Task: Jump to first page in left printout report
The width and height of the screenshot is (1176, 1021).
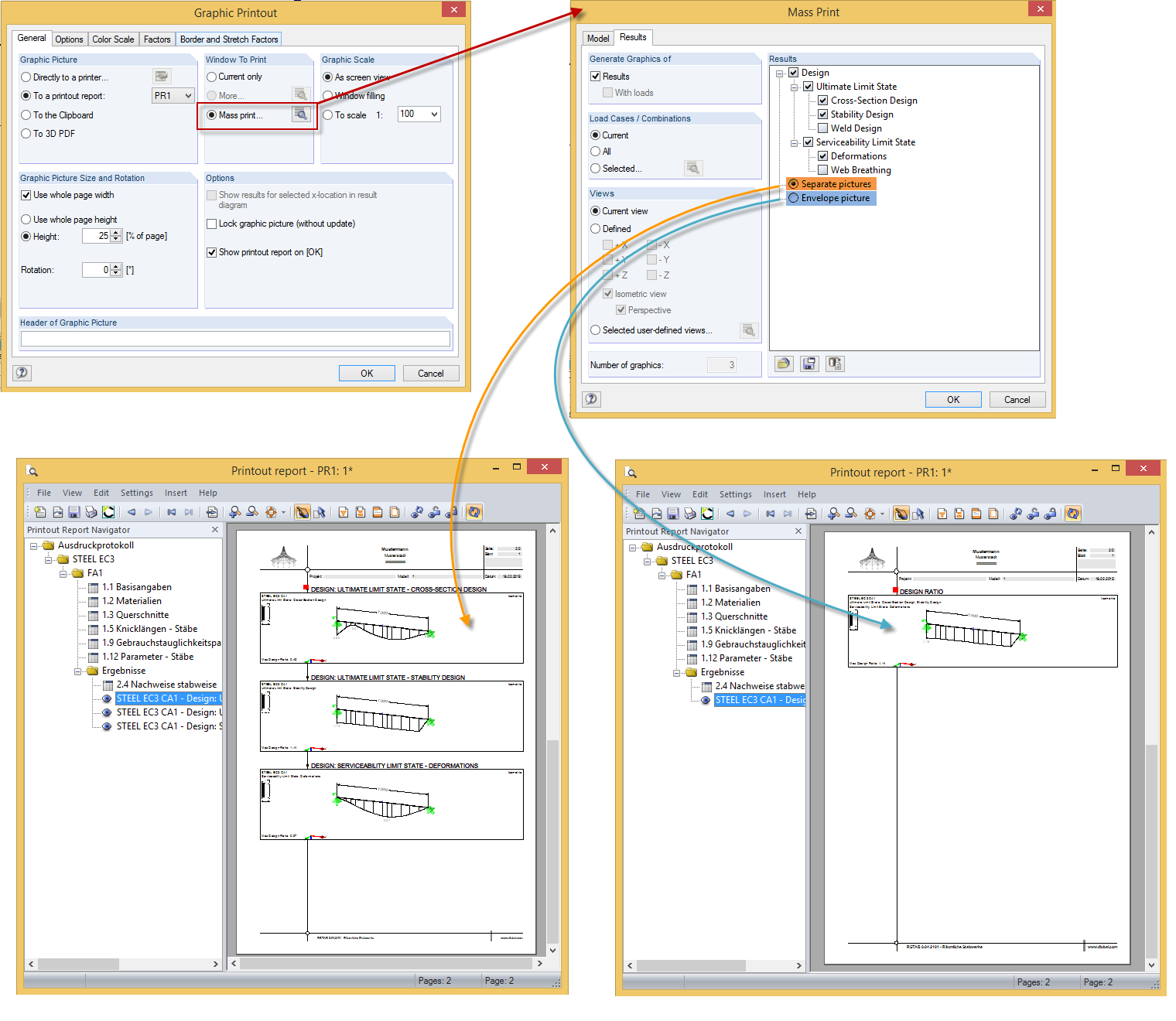Action: click(171, 512)
